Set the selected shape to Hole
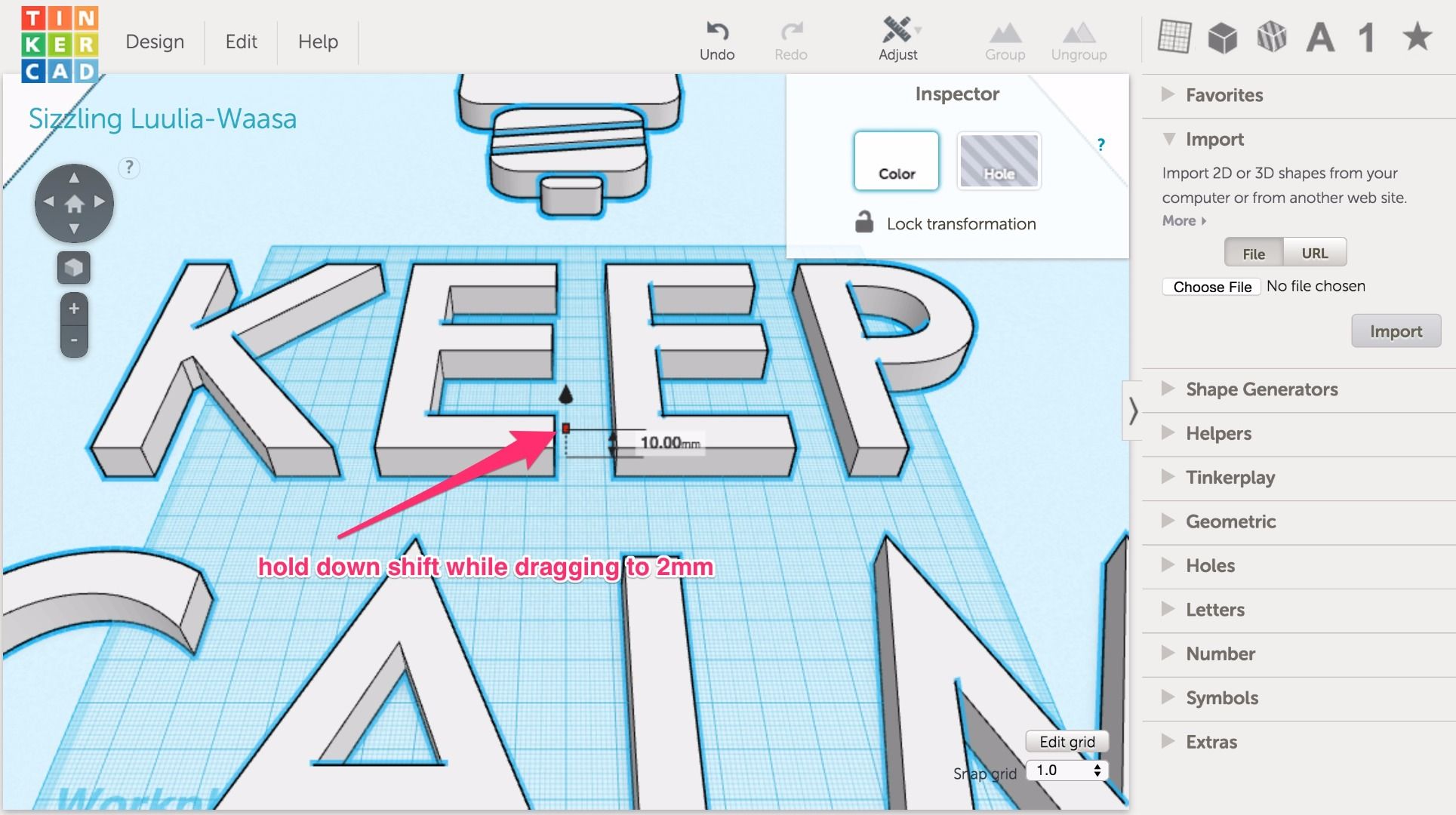Screen dimensions: 1456x815 point(998,161)
